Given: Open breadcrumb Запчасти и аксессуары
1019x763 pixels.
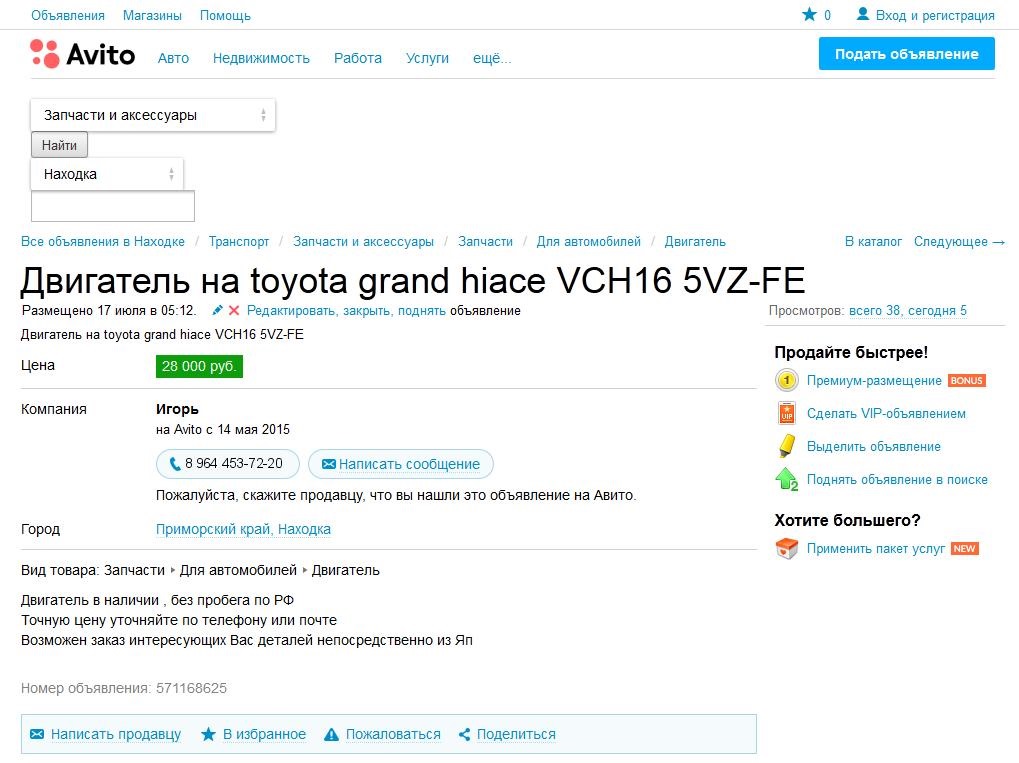Looking at the screenshot, I should pyautogui.click(x=363, y=241).
